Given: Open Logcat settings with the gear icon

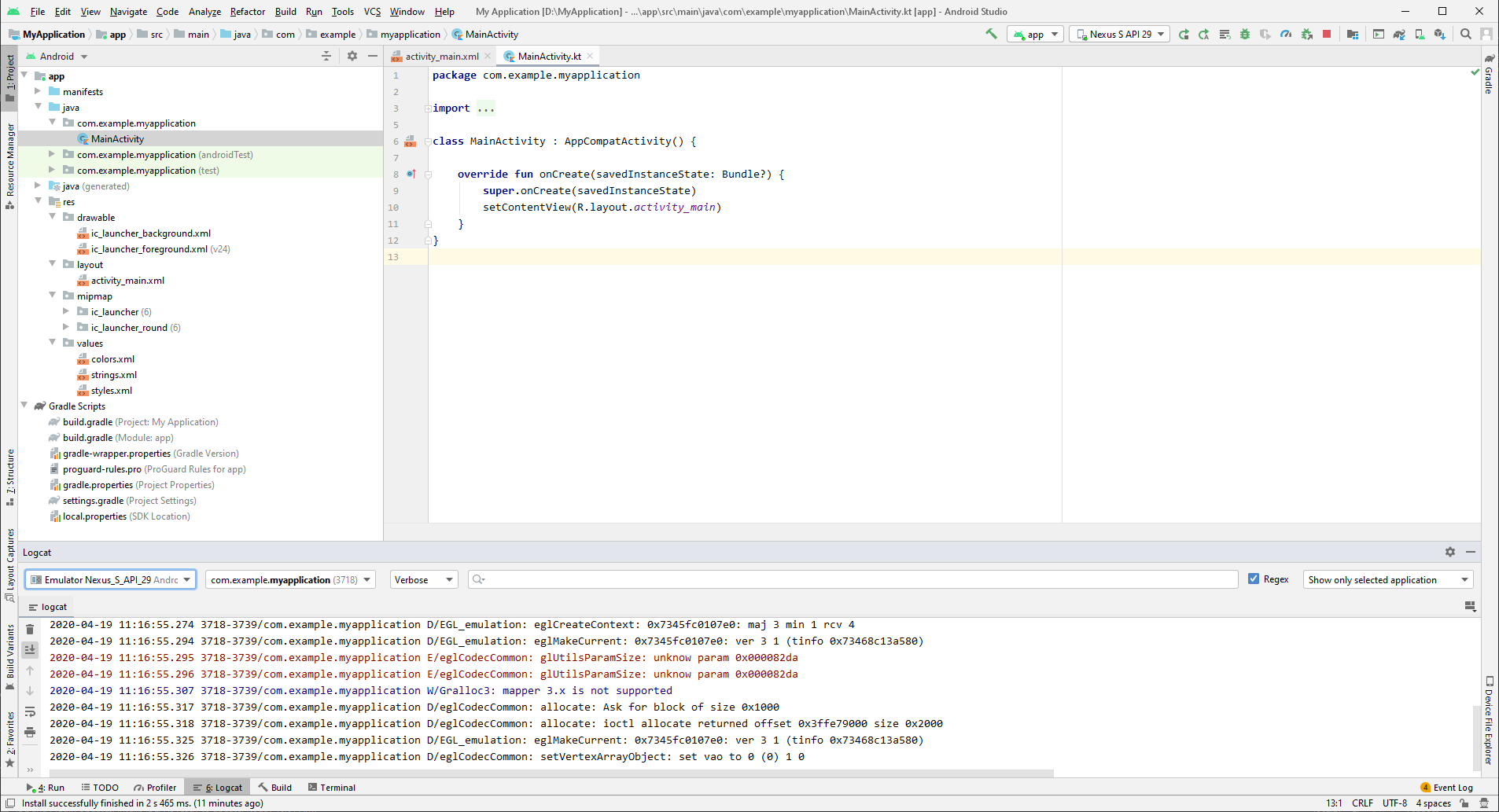Looking at the screenshot, I should (1449, 552).
